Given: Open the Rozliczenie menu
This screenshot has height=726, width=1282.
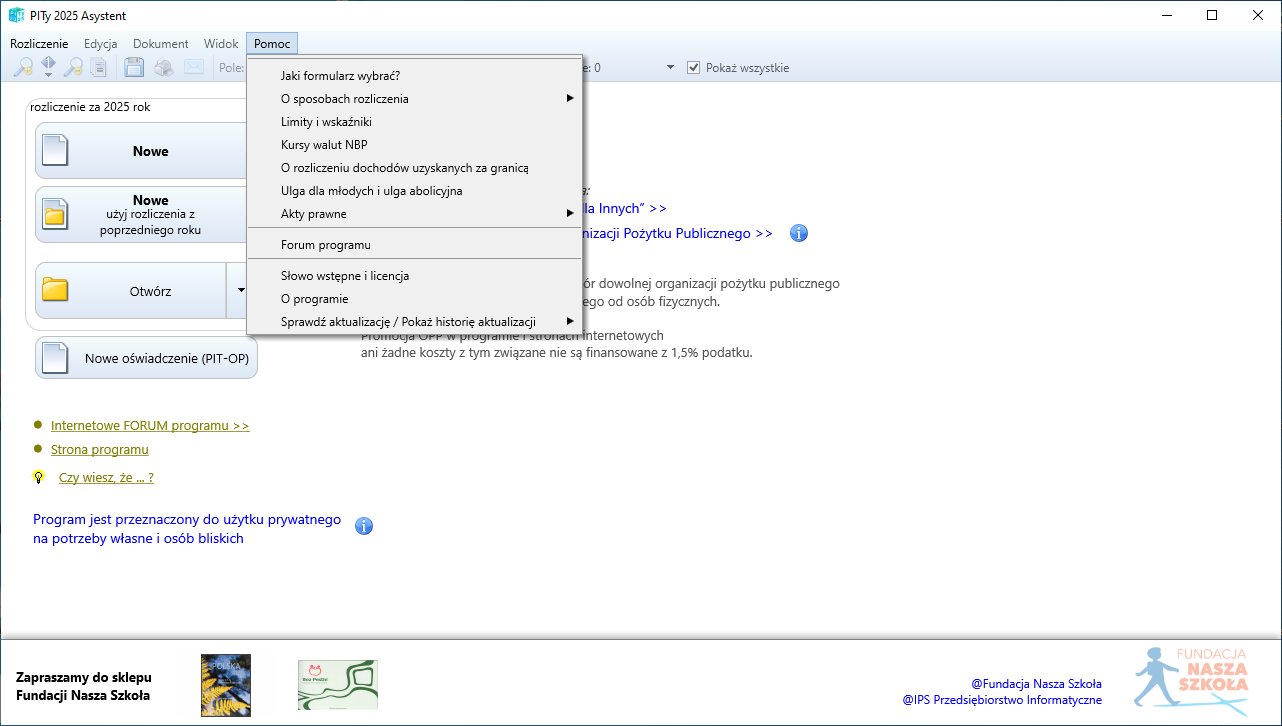Looking at the screenshot, I should 39,44.
